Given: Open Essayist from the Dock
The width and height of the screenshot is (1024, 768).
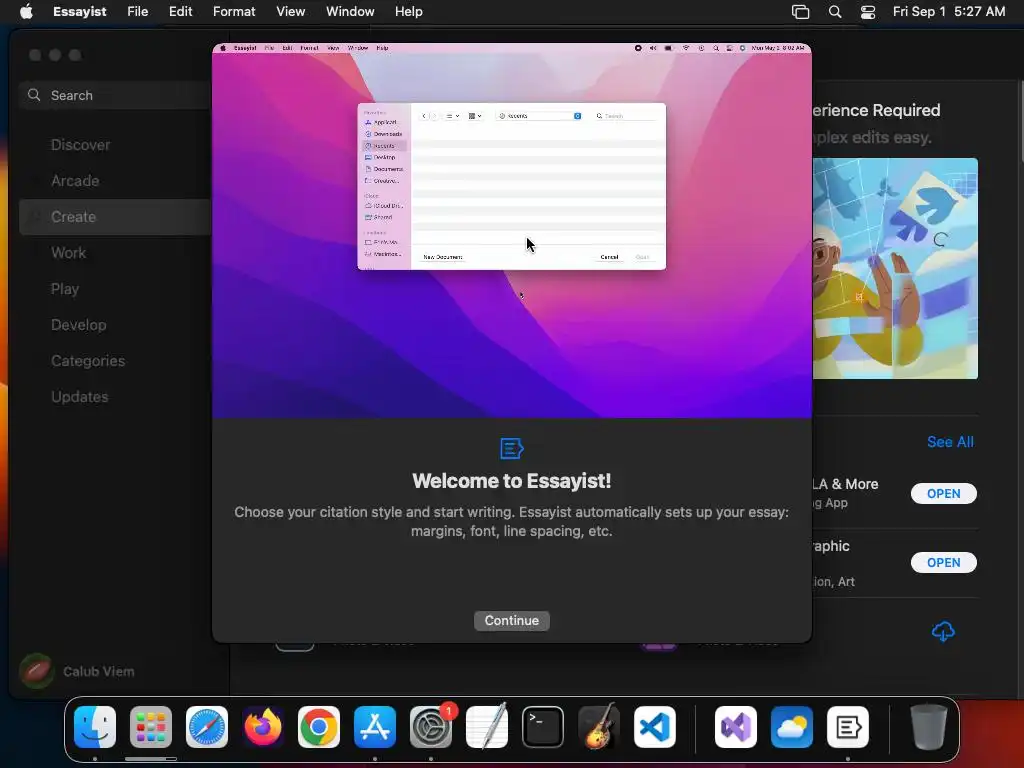Looking at the screenshot, I should click(848, 727).
